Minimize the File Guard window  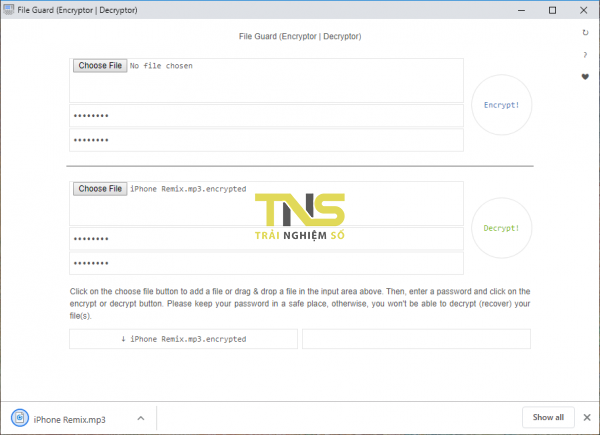coord(521,10)
